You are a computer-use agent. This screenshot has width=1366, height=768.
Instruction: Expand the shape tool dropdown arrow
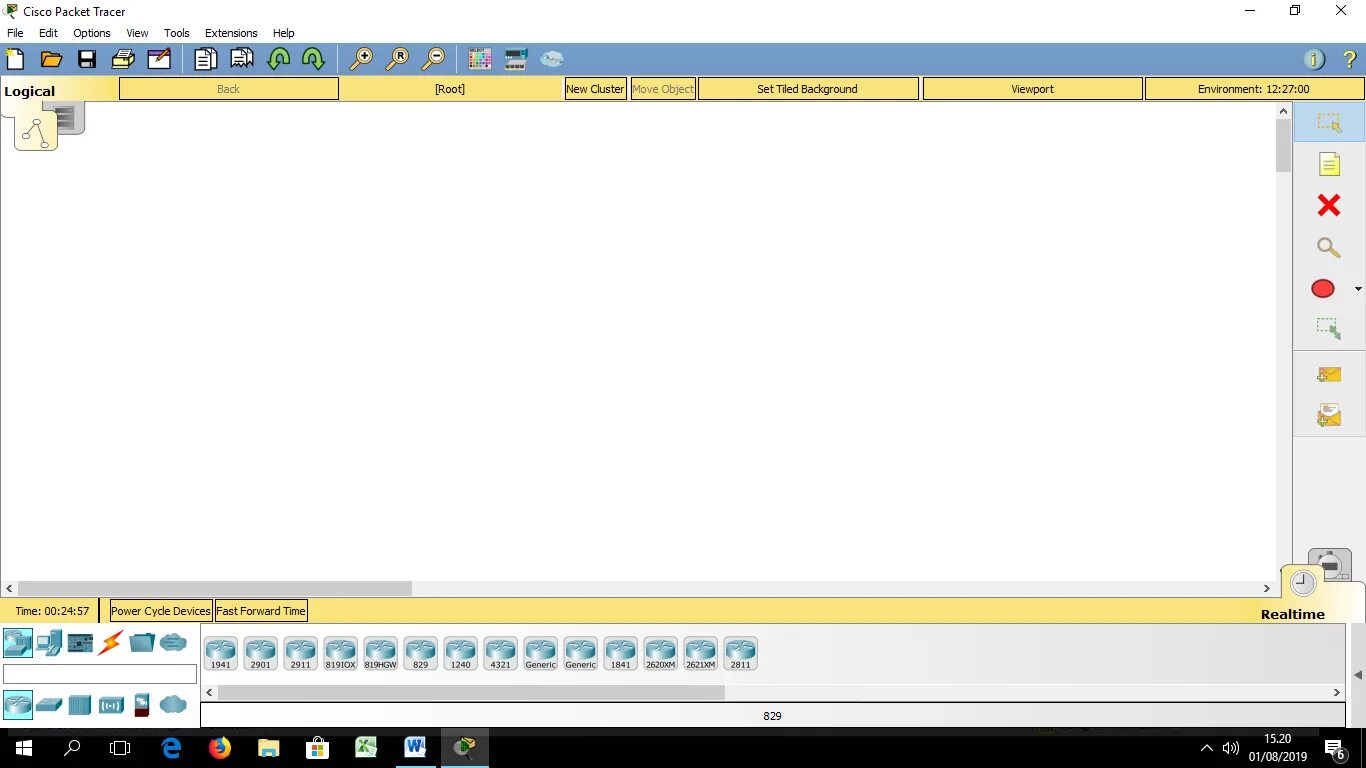1358,289
